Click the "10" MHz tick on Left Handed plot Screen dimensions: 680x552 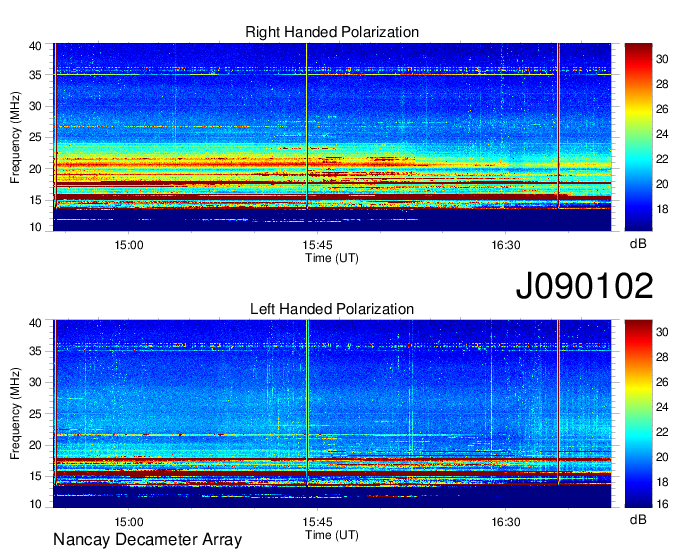(35, 504)
